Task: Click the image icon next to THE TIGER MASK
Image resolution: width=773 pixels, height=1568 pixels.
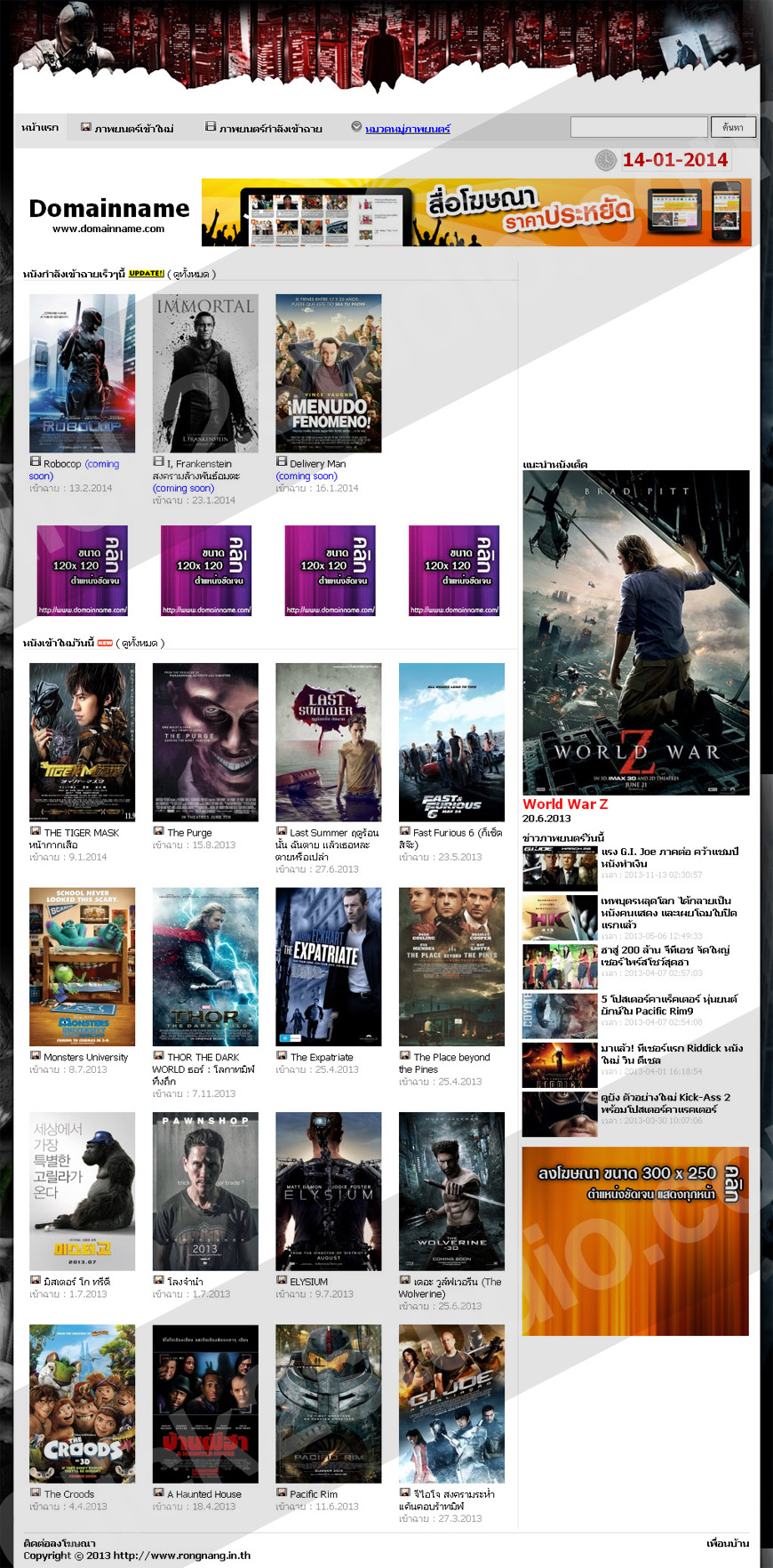Action: tap(36, 831)
